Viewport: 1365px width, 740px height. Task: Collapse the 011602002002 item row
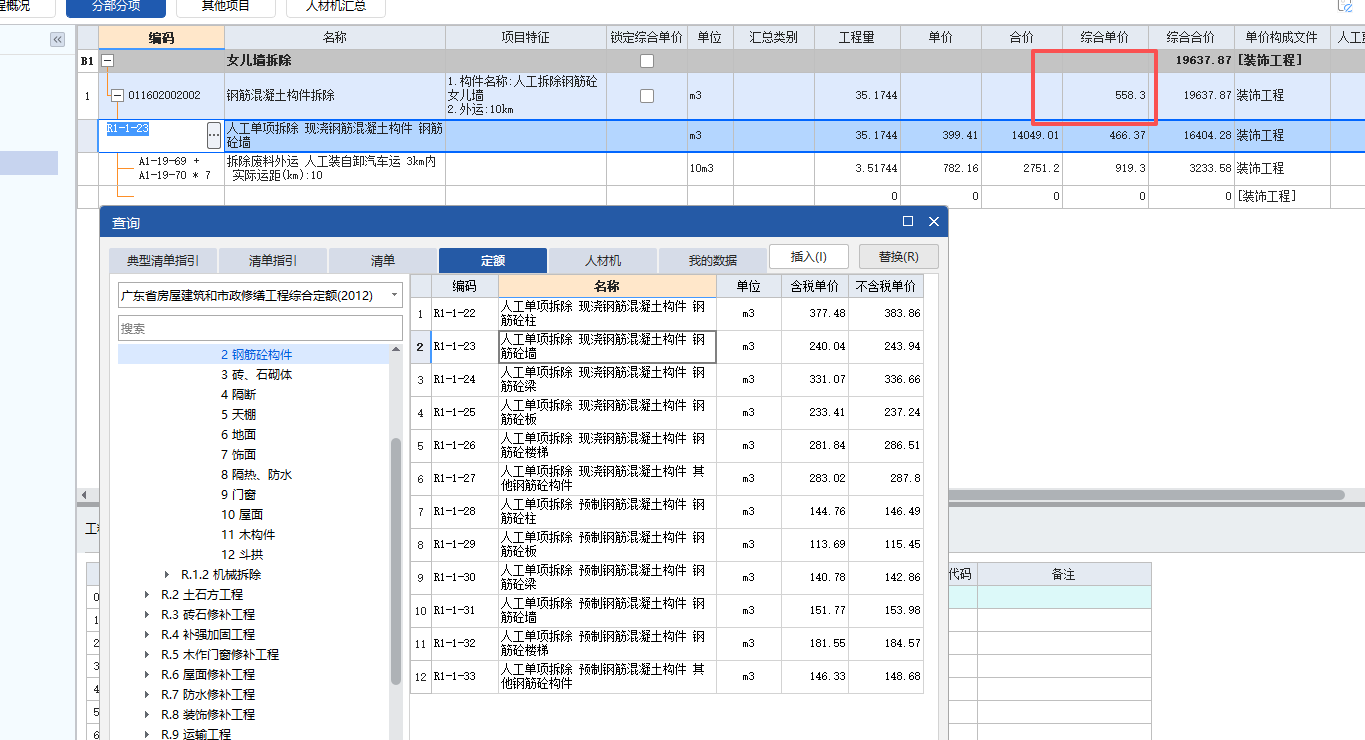point(117,96)
